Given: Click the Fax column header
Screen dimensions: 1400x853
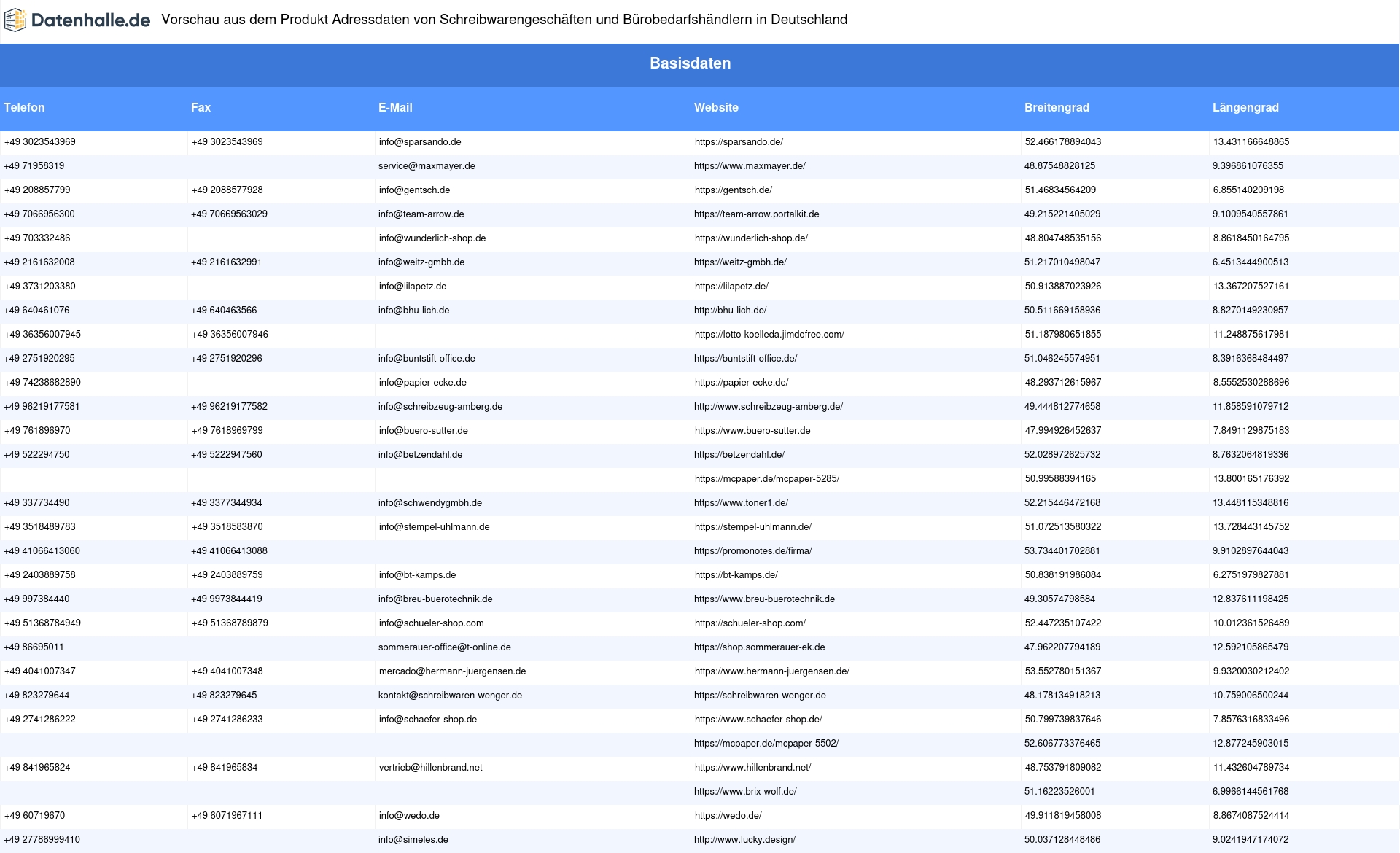Looking at the screenshot, I should [201, 108].
